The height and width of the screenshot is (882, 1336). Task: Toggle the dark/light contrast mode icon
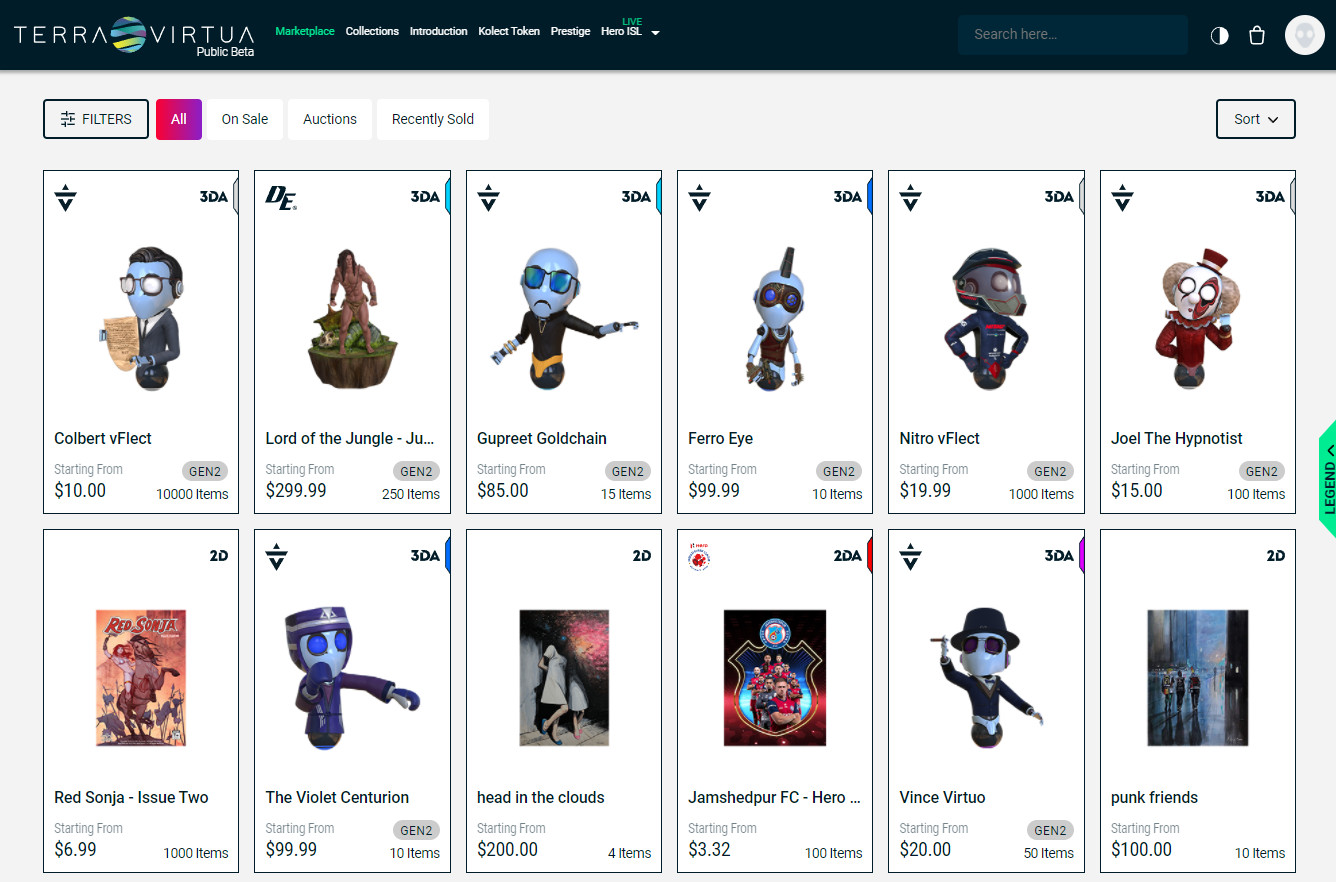coord(1219,35)
